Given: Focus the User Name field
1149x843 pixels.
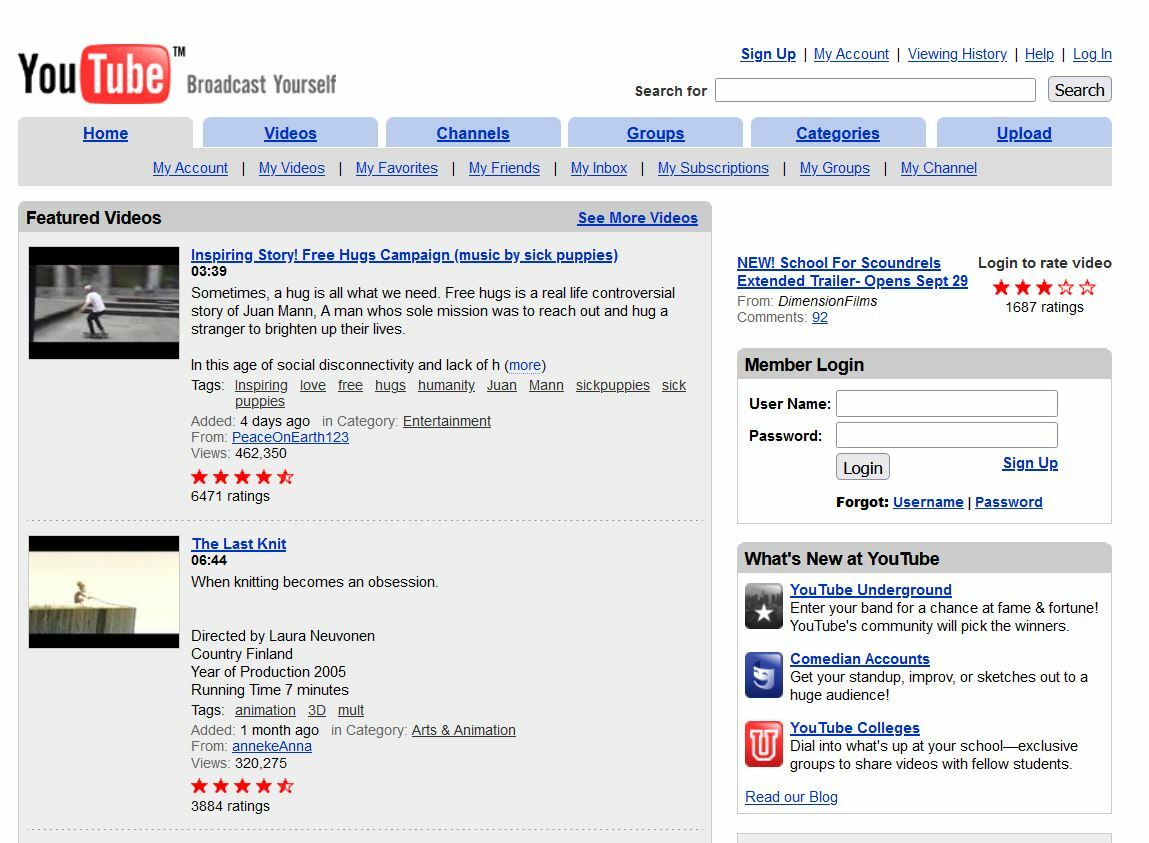Looking at the screenshot, I should (x=947, y=403).
